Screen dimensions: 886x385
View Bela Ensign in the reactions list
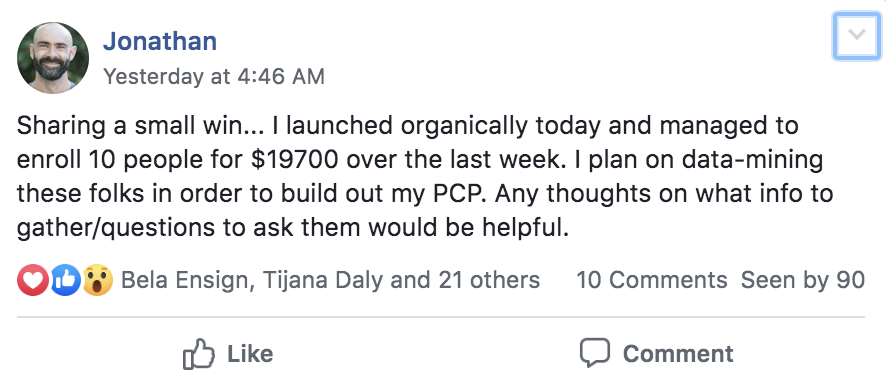tap(185, 280)
